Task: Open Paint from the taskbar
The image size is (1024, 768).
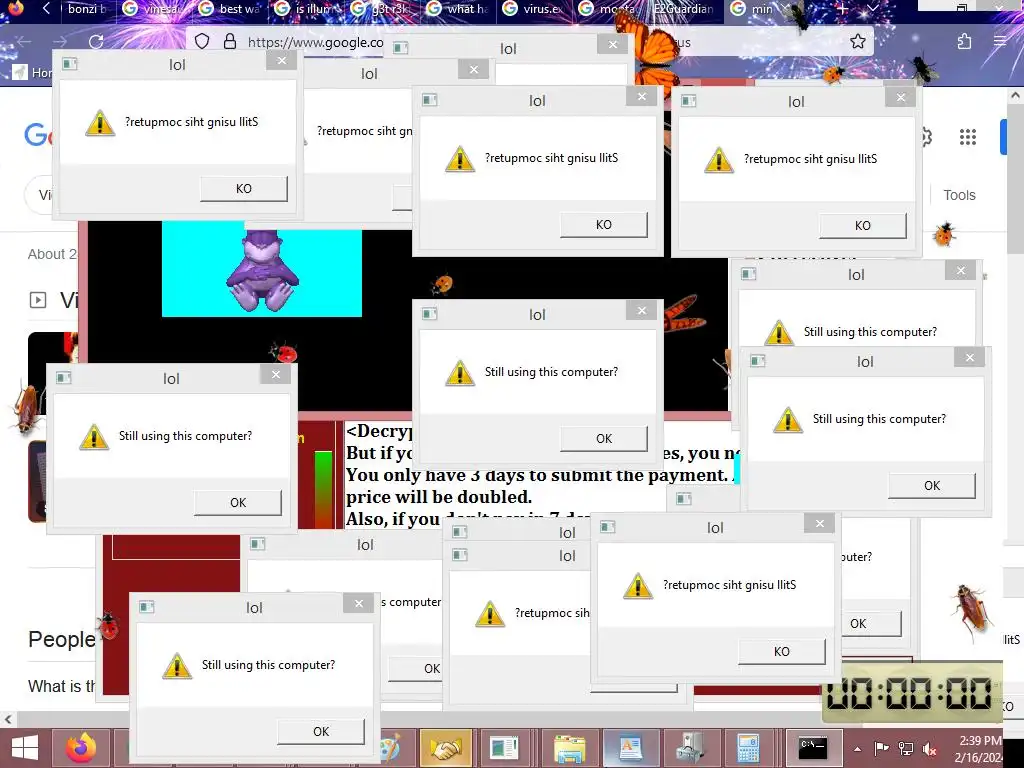Action: coord(390,748)
